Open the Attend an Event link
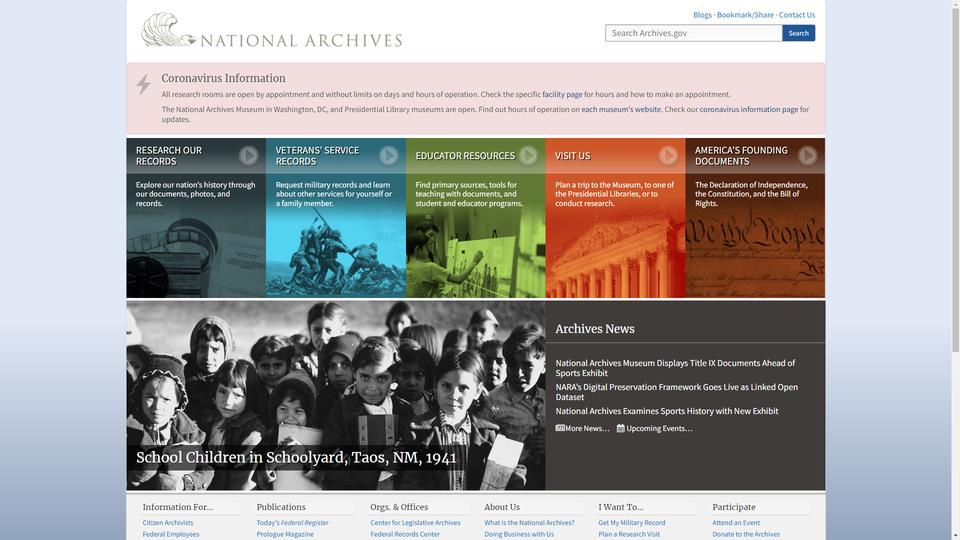This screenshot has height=540, width=960. click(736, 522)
